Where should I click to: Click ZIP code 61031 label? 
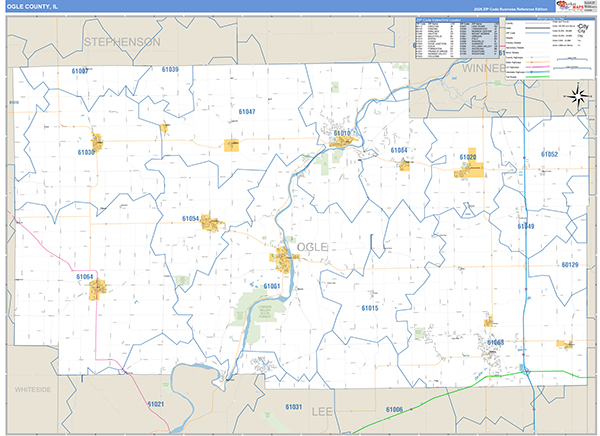pos(293,407)
